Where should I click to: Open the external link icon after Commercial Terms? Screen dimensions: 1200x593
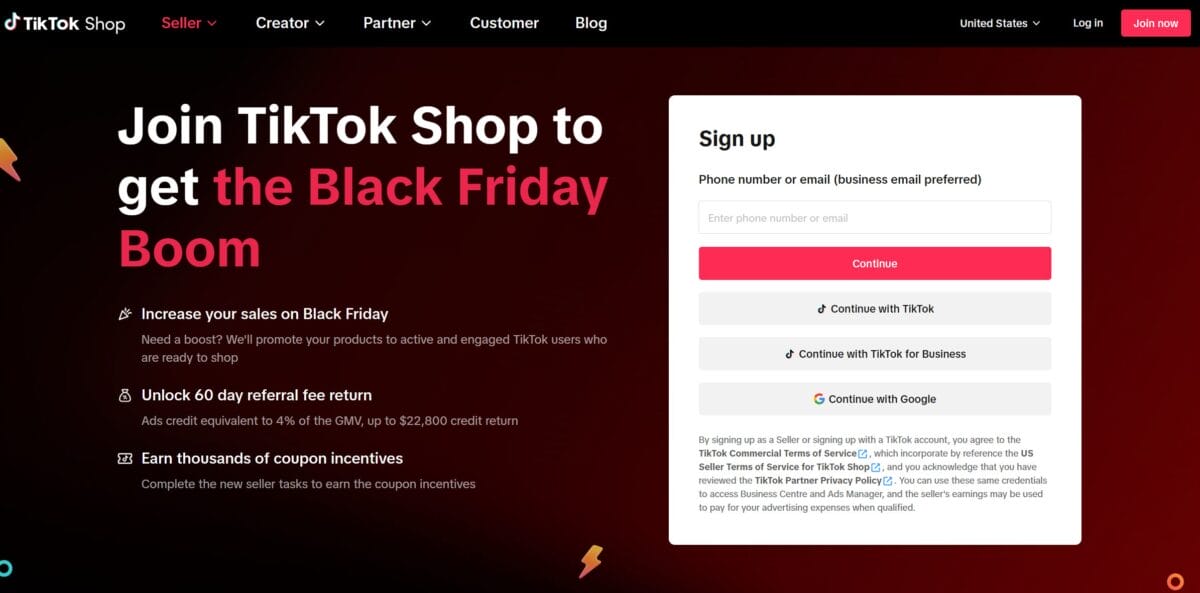(x=862, y=453)
